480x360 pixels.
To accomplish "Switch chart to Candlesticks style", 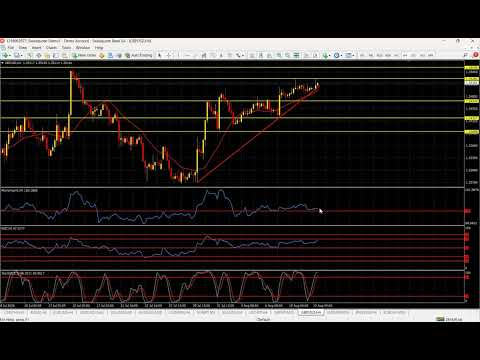I will click(261, 55).
